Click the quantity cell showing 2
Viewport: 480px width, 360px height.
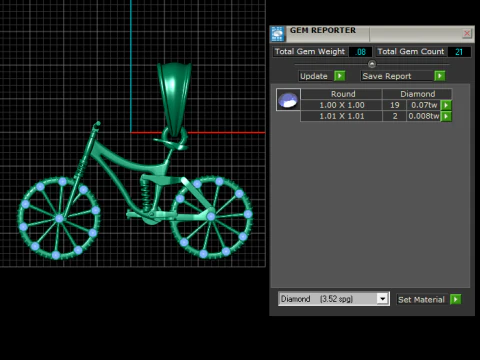(395, 116)
